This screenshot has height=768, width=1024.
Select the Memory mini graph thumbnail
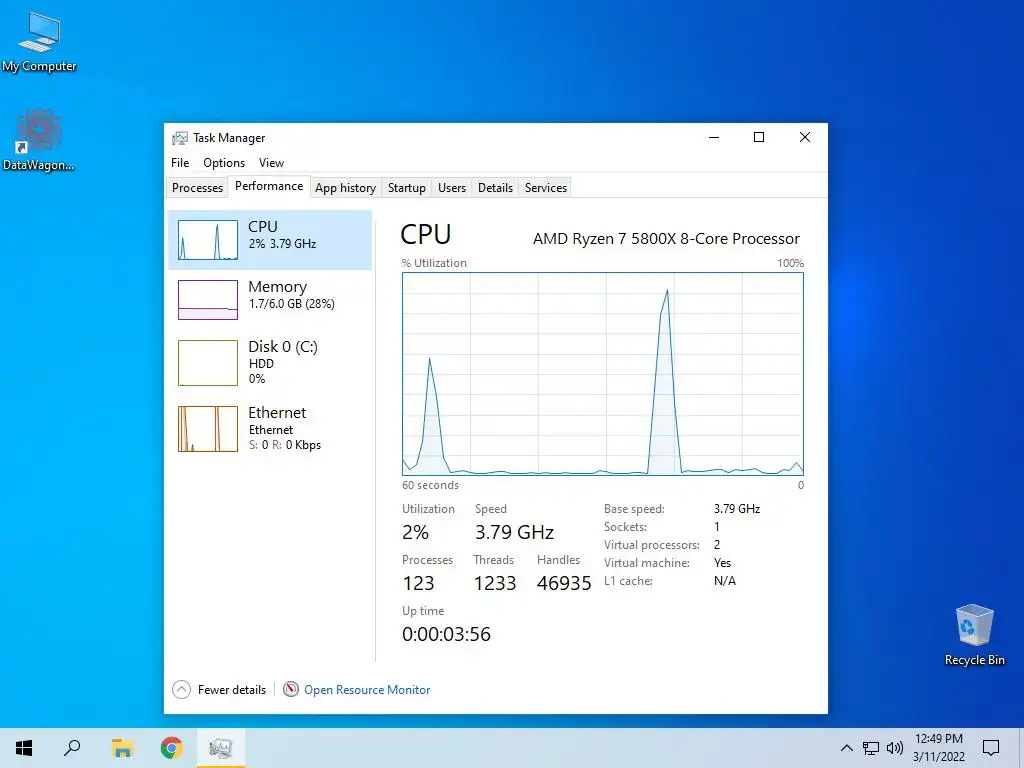tap(208, 300)
